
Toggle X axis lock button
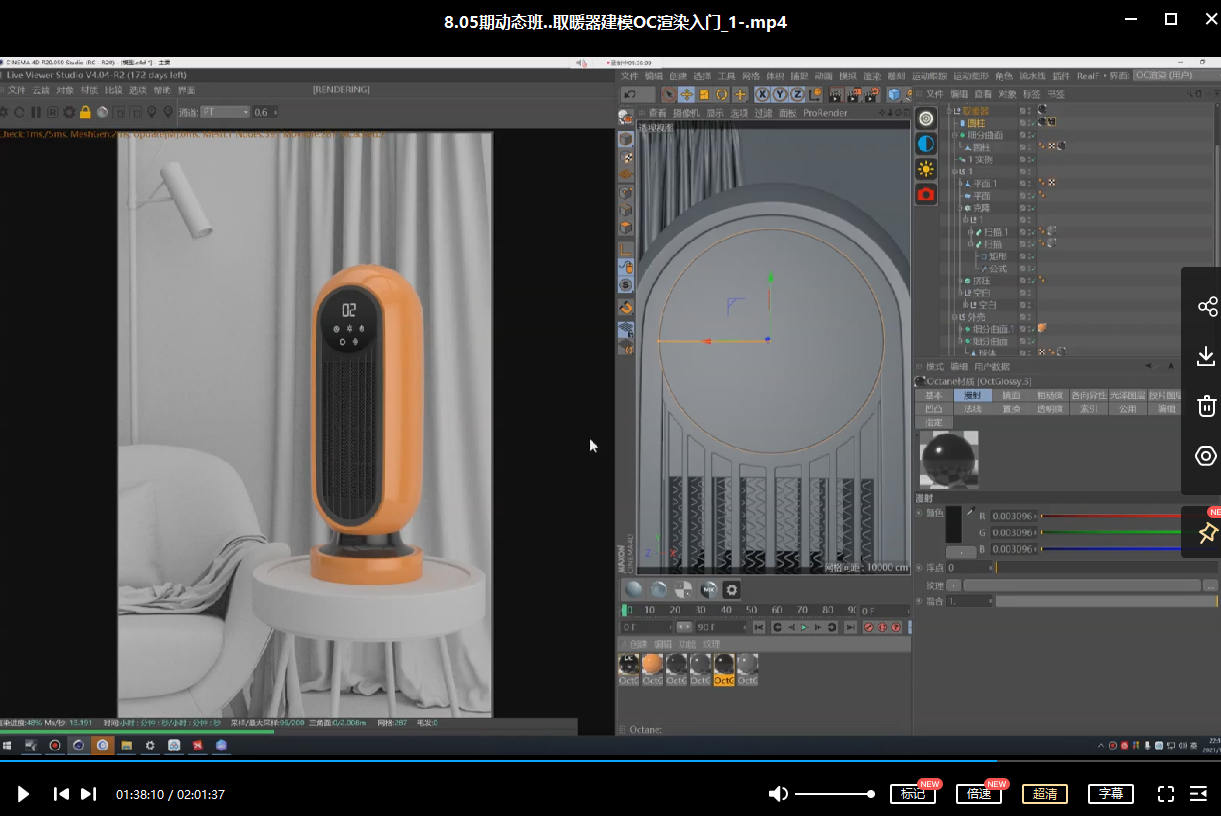coord(762,95)
